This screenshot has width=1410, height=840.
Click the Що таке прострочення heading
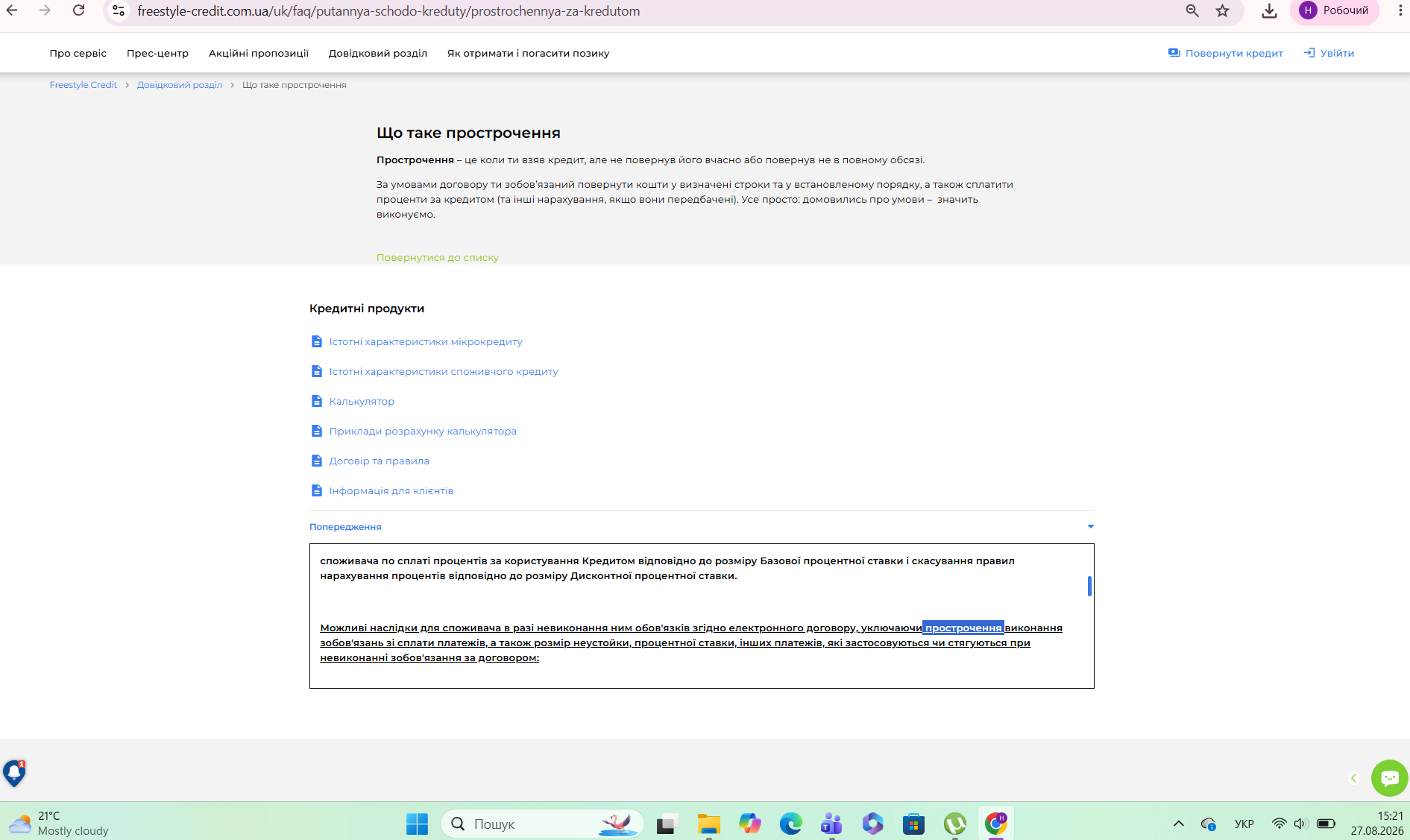468,133
